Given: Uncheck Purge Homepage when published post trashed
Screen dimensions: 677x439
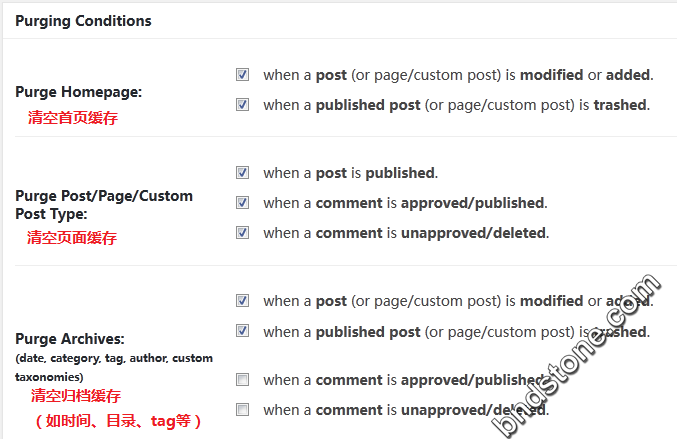Looking at the screenshot, I should click(x=242, y=104).
